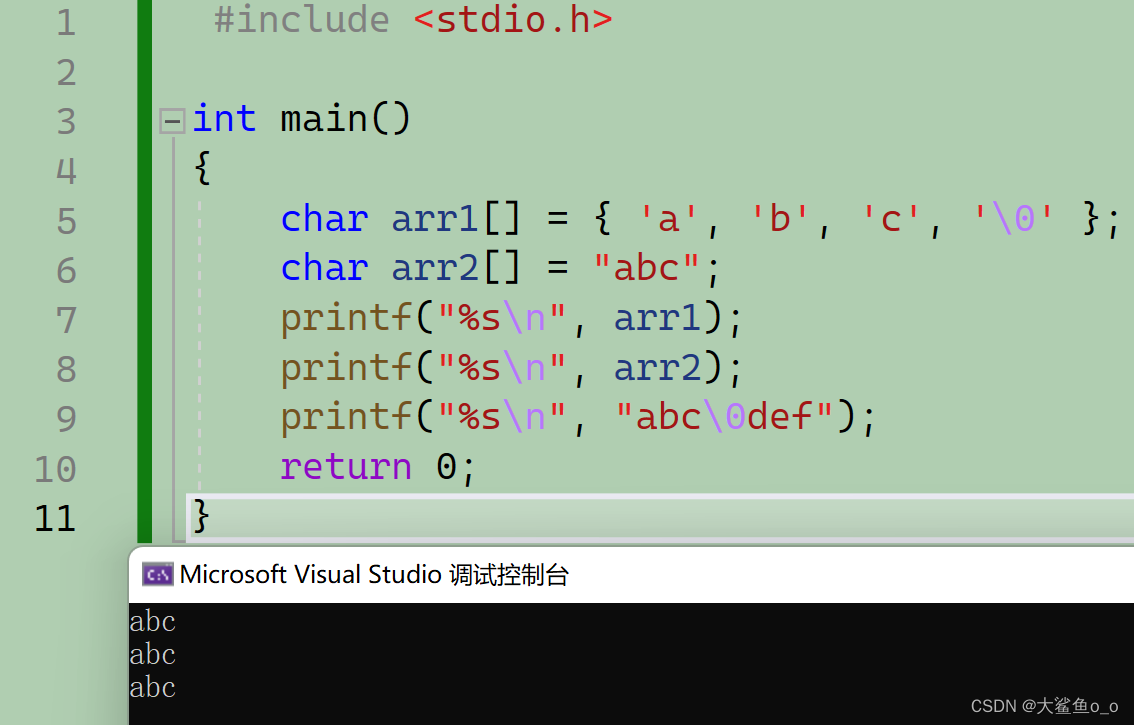Click line number 11 in the gutter
Image resolution: width=1134 pixels, height=725 pixels.
[x=55, y=519]
